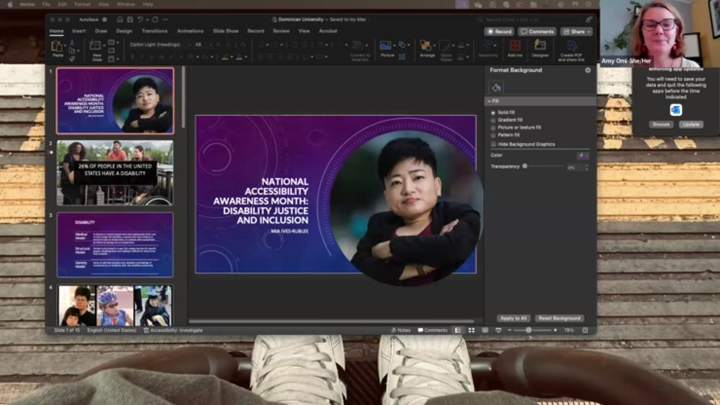
Task: Click the Outlook app icon in update notification
Action: pyautogui.click(x=676, y=110)
